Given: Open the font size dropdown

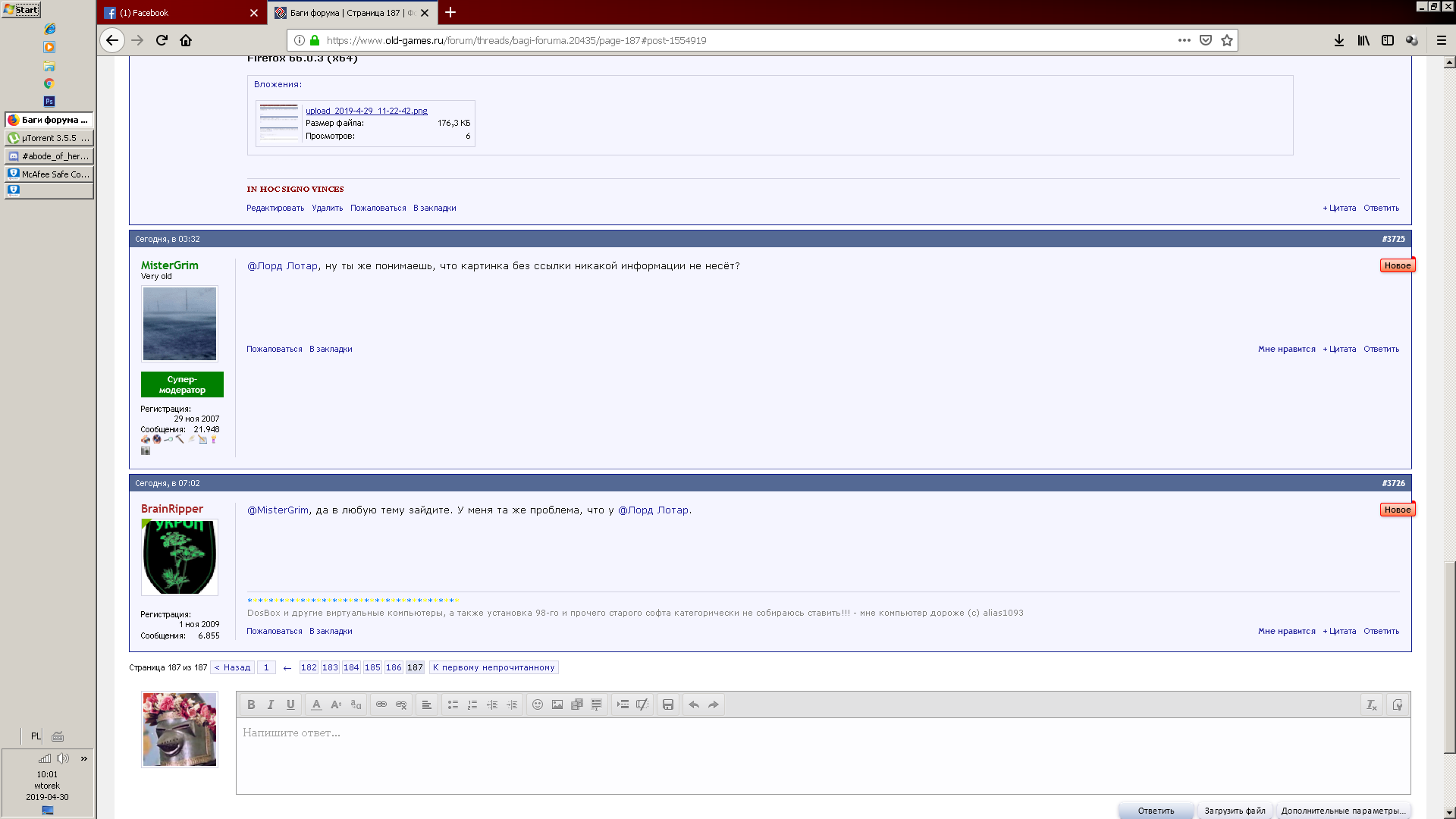Looking at the screenshot, I should (x=336, y=704).
